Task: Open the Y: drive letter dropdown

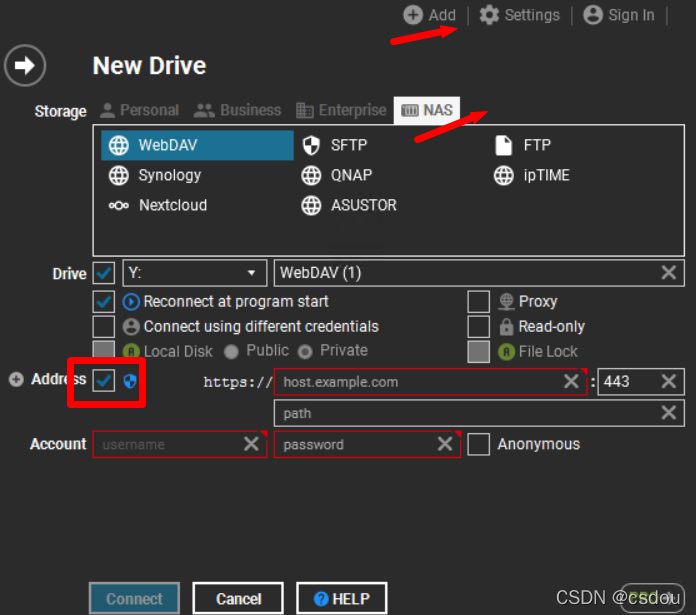Action: (x=195, y=273)
